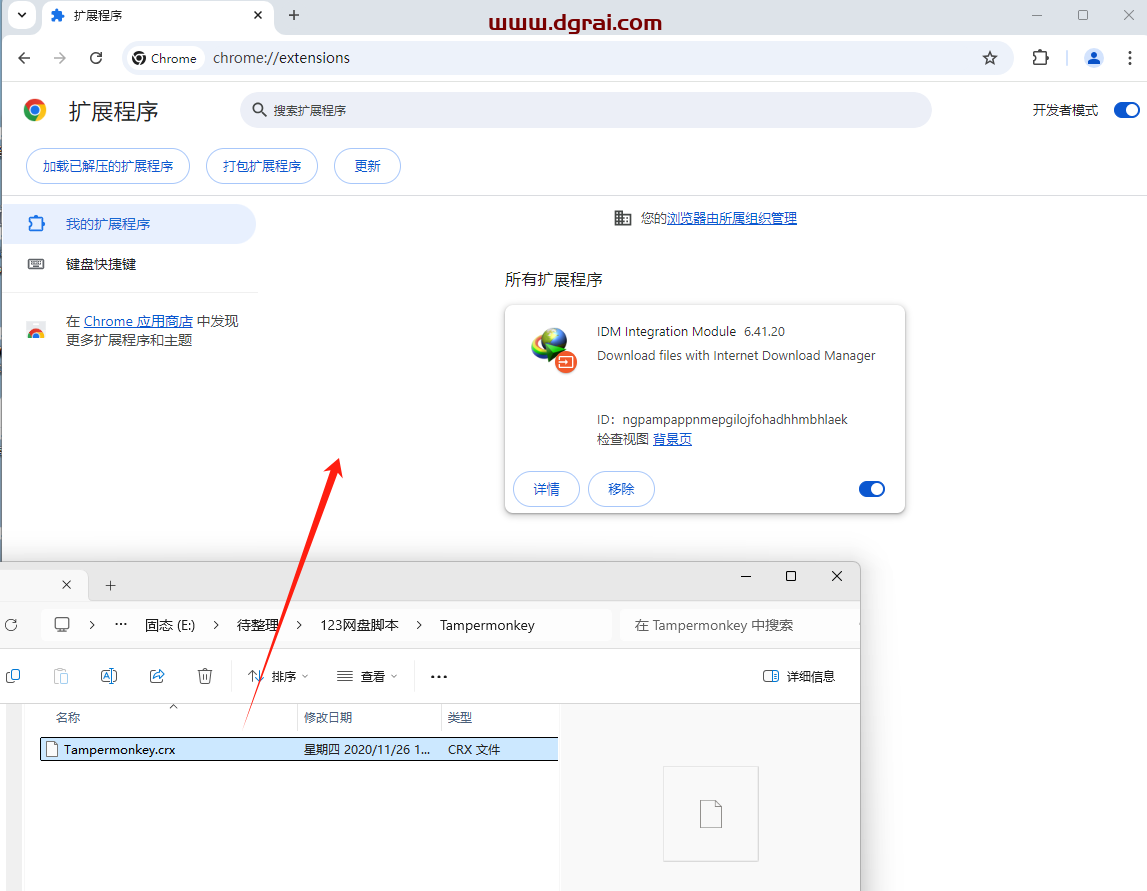Bookmark this page with star icon
1147x891 pixels.
pyautogui.click(x=989, y=58)
